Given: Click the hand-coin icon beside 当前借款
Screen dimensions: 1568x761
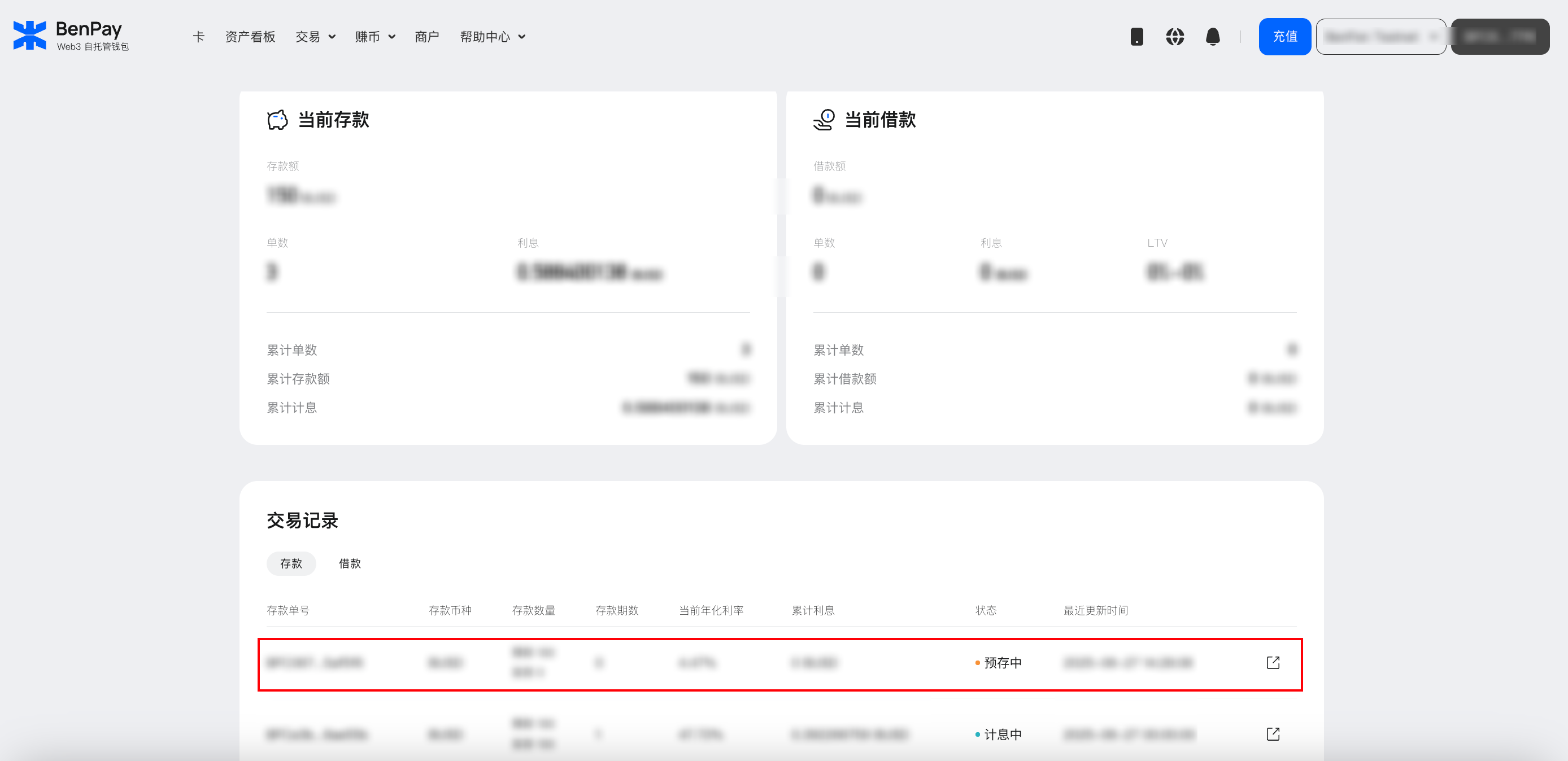Looking at the screenshot, I should [x=824, y=120].
